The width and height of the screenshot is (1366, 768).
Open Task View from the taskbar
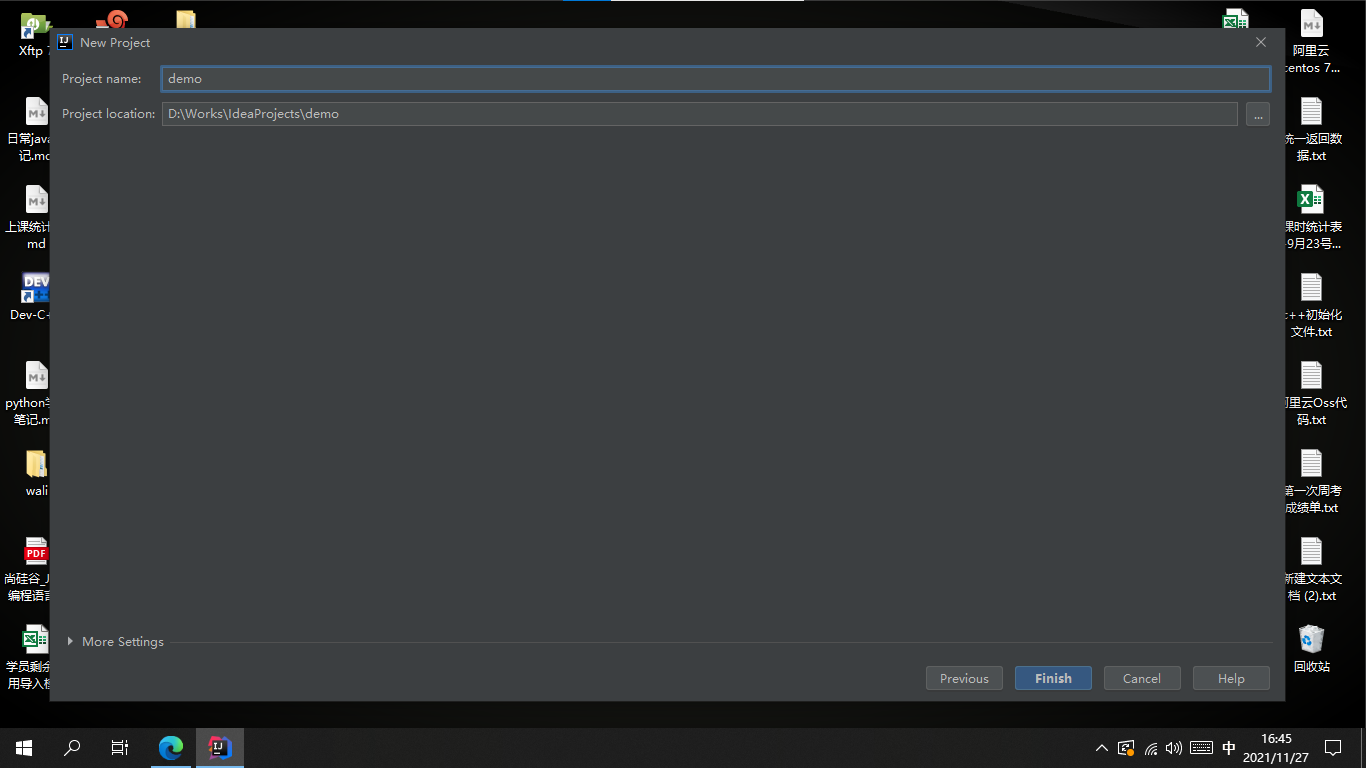click(x=120, y=747)
